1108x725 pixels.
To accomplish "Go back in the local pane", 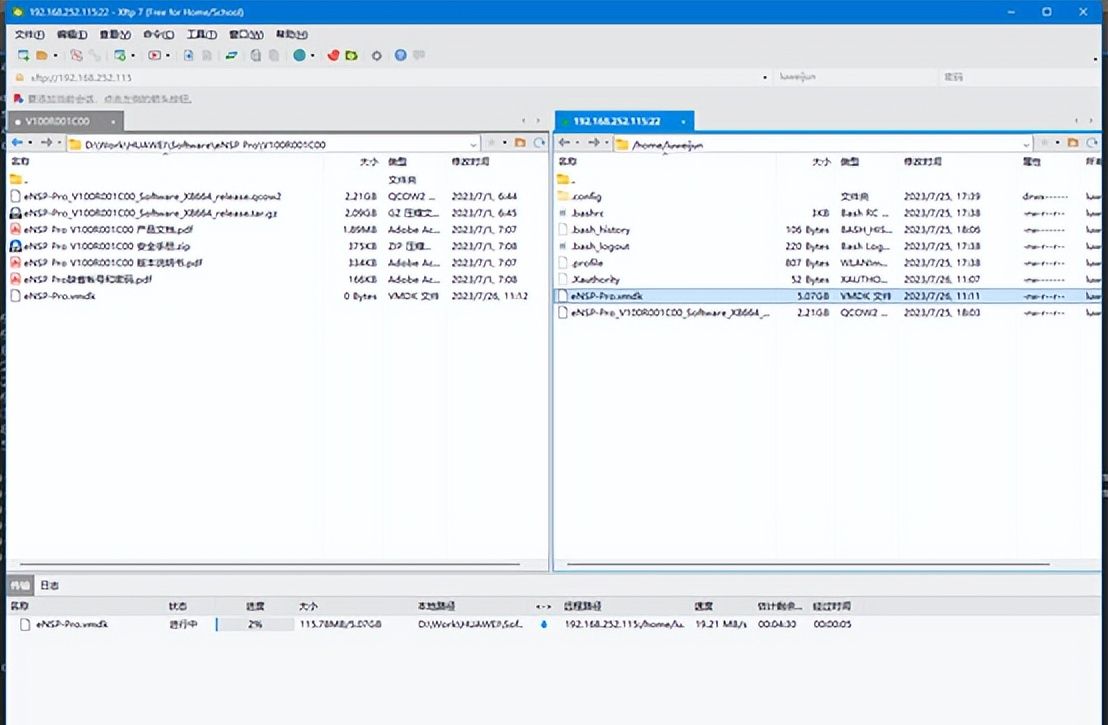I will 17,144.
